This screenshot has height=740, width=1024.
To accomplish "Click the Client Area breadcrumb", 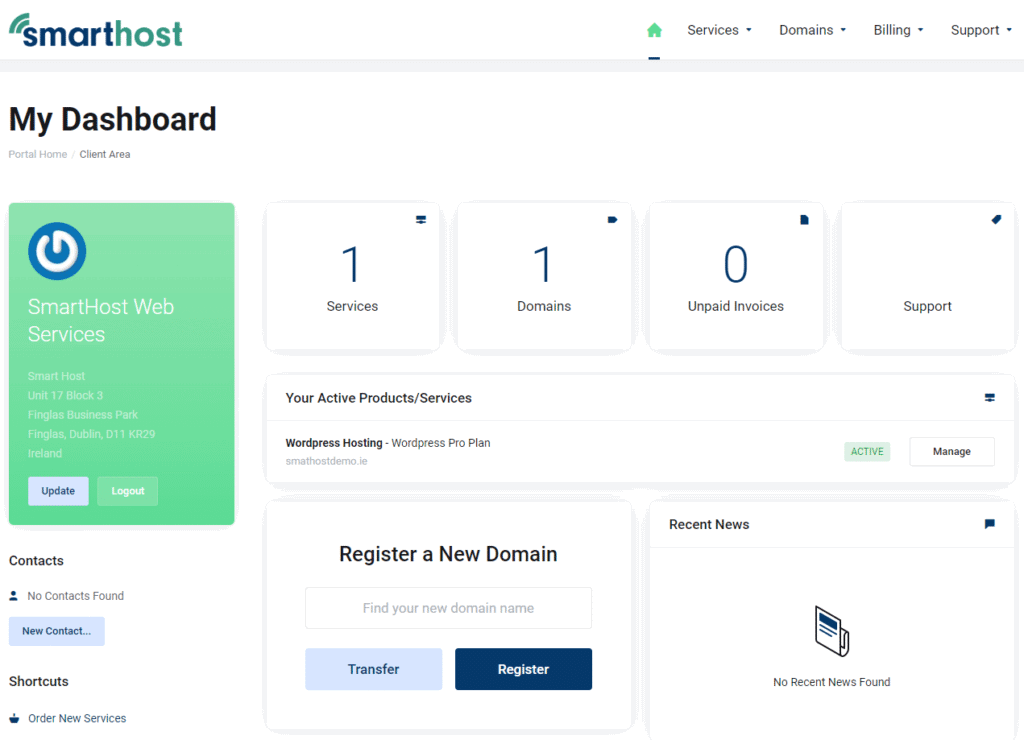I will [x=105, y=154].
